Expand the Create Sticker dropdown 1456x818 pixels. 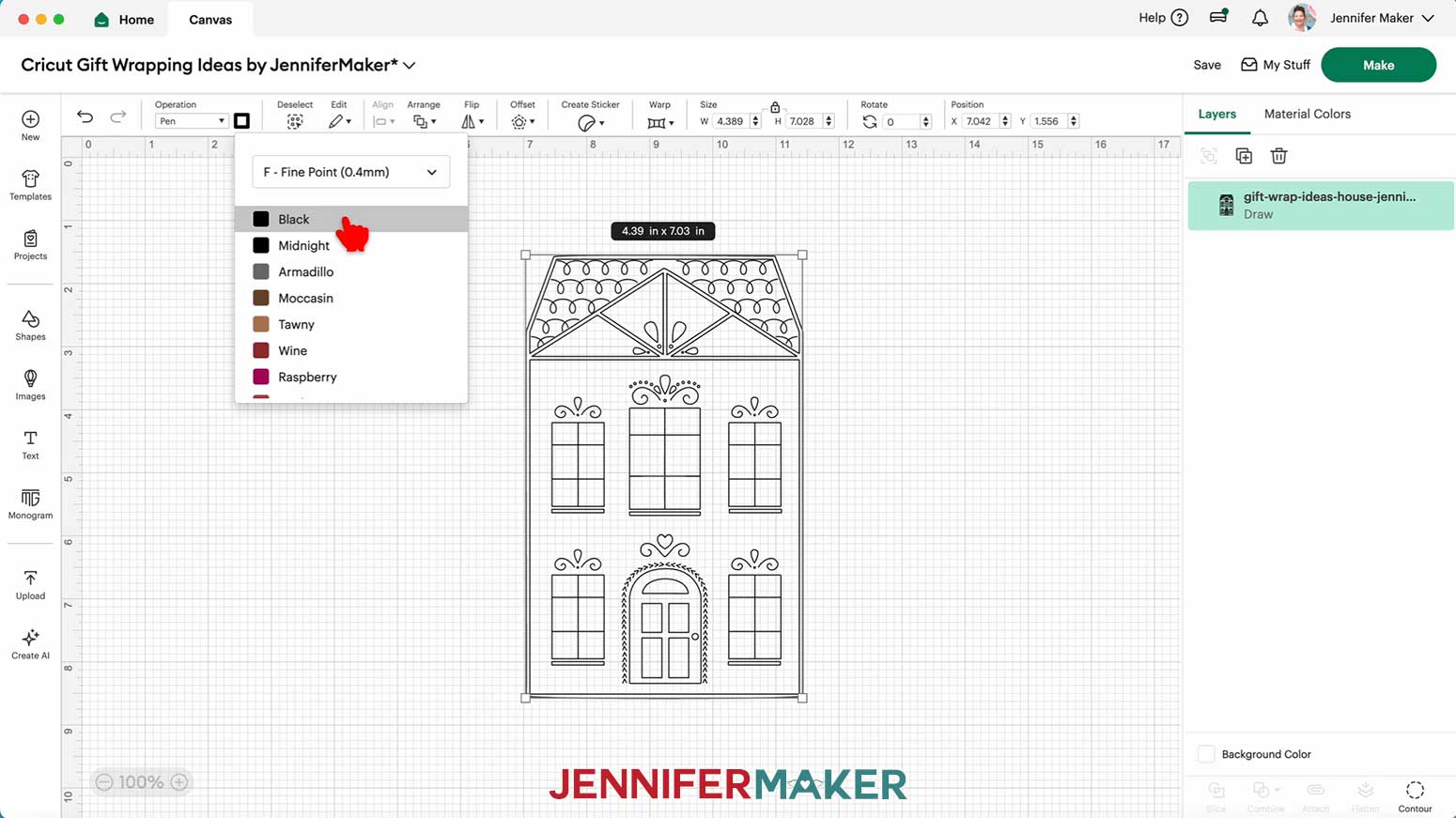pyautogui.click(x=591, y=123)
